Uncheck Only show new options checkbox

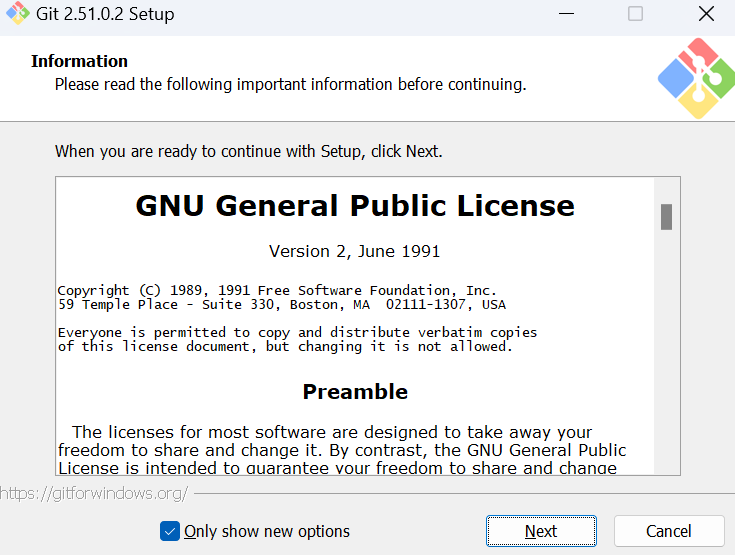(170, 531)
